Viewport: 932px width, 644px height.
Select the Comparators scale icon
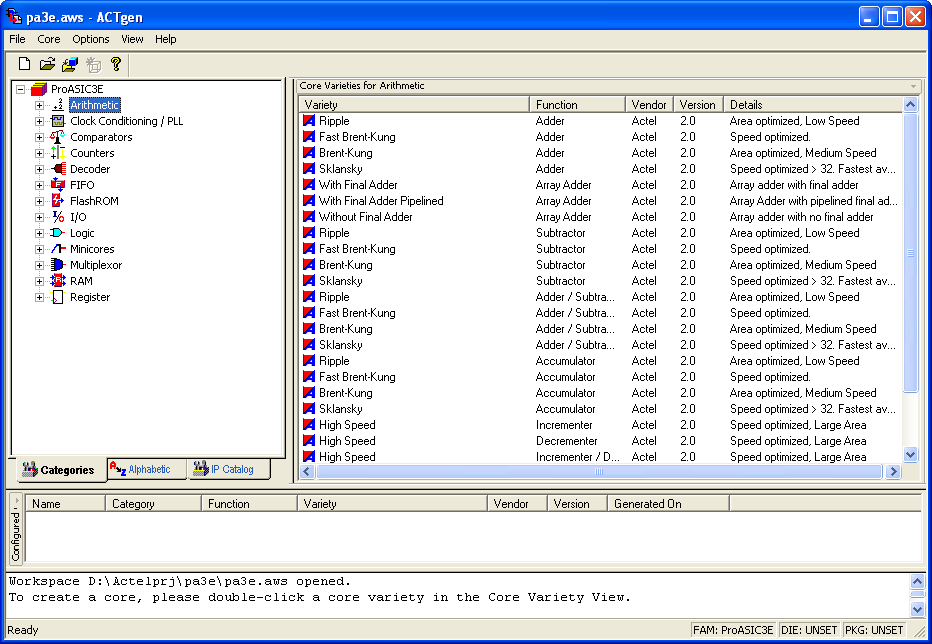point(58,137)
